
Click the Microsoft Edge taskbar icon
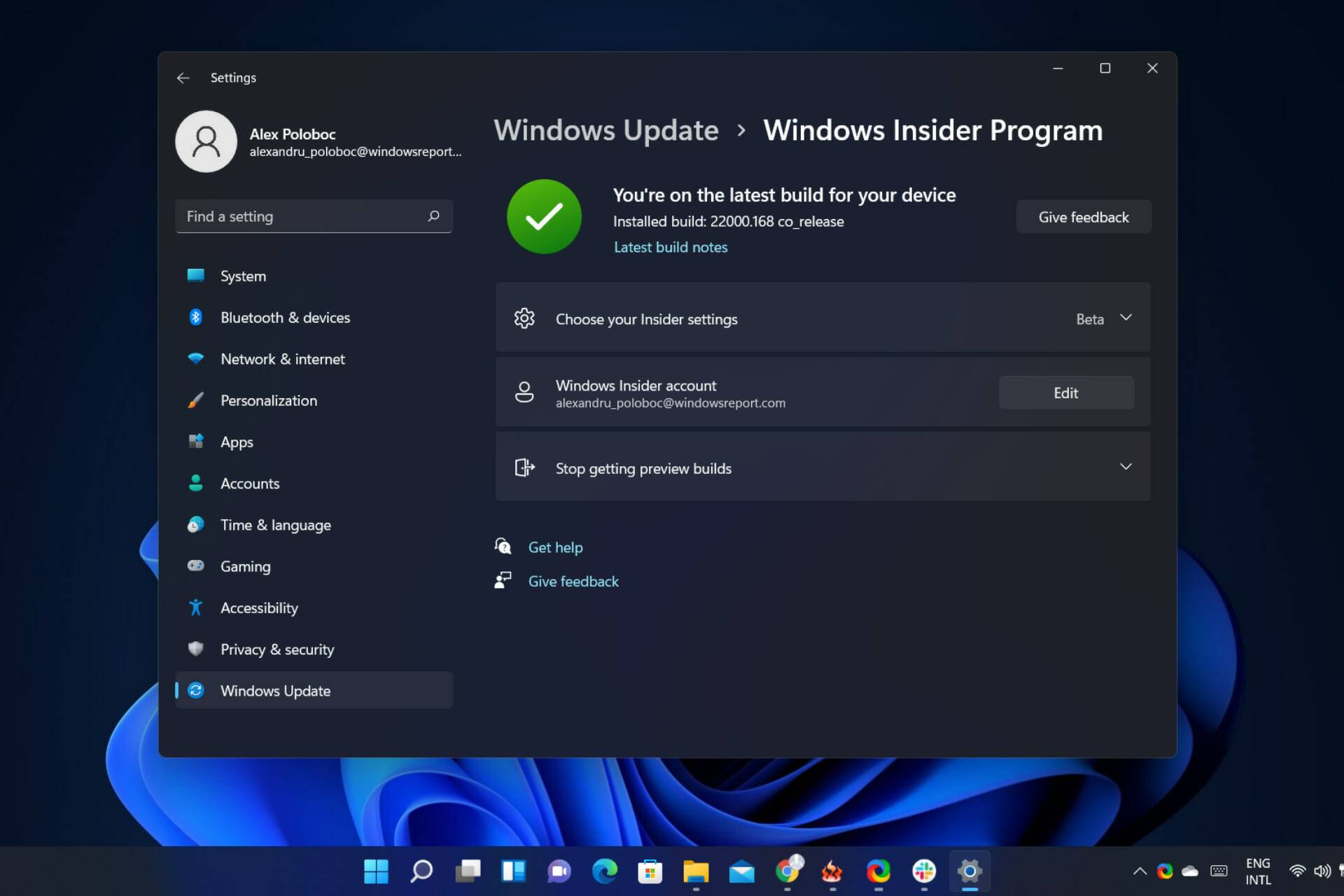(605, 870)
